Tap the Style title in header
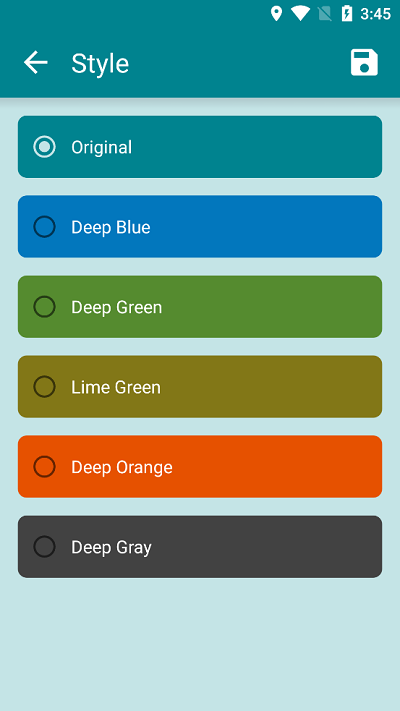The height and width of the screenshot is (711, 400). [x=100, y=63]
